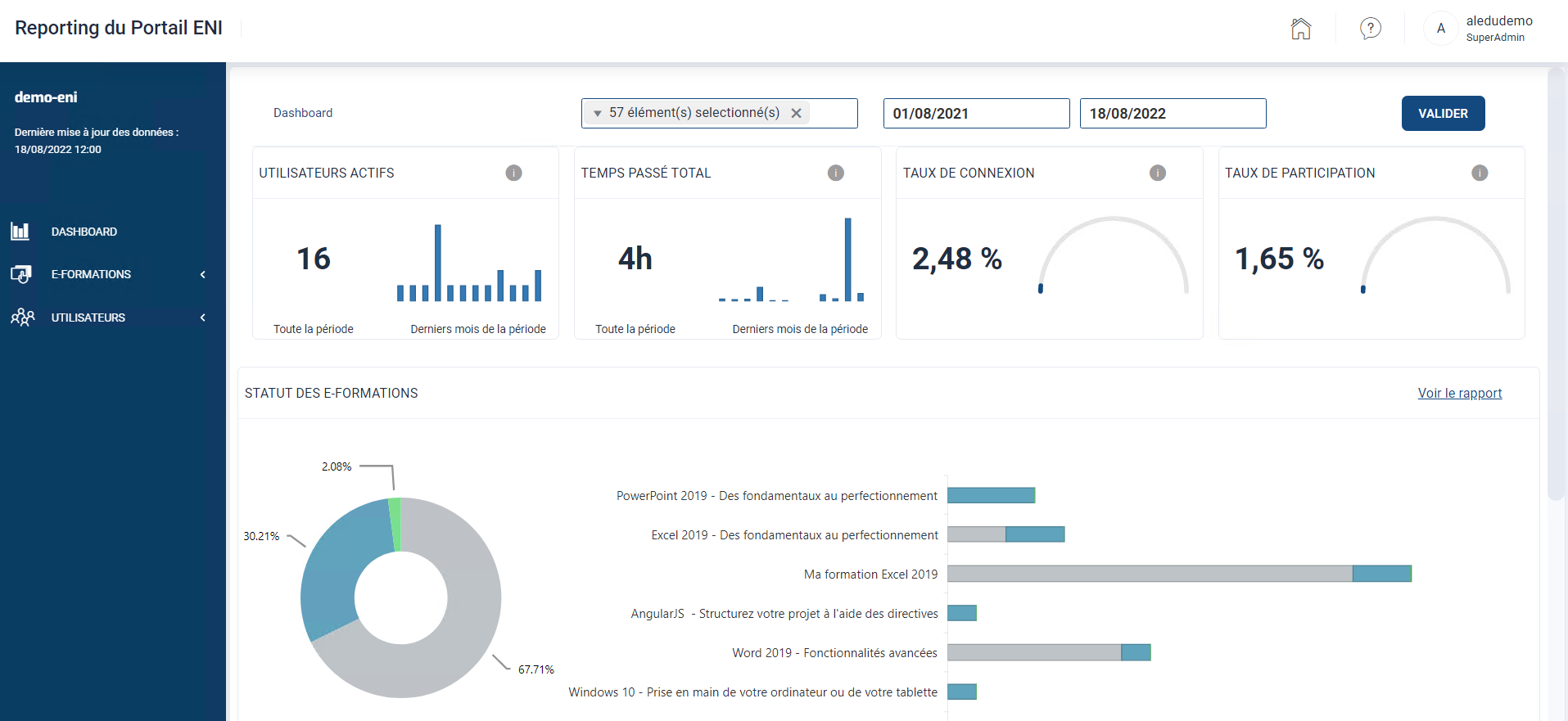1568x721 pixels.
Task: Click Excel 2019 fondamentaux blue bar segment
Action: 1035,534
